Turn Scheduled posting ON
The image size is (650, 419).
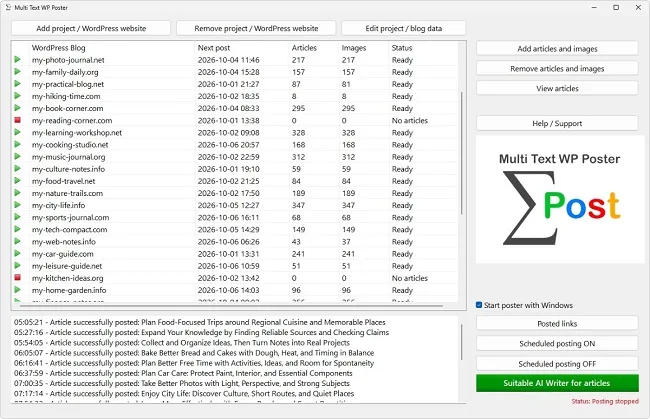(x=557, y=344)
